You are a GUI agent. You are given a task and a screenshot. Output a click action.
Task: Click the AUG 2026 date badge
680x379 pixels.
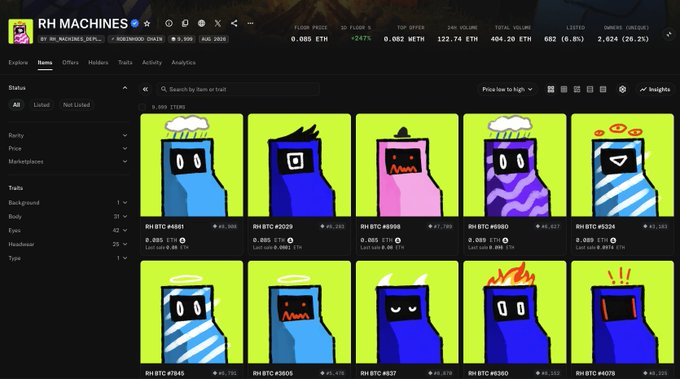coord(213,39)
